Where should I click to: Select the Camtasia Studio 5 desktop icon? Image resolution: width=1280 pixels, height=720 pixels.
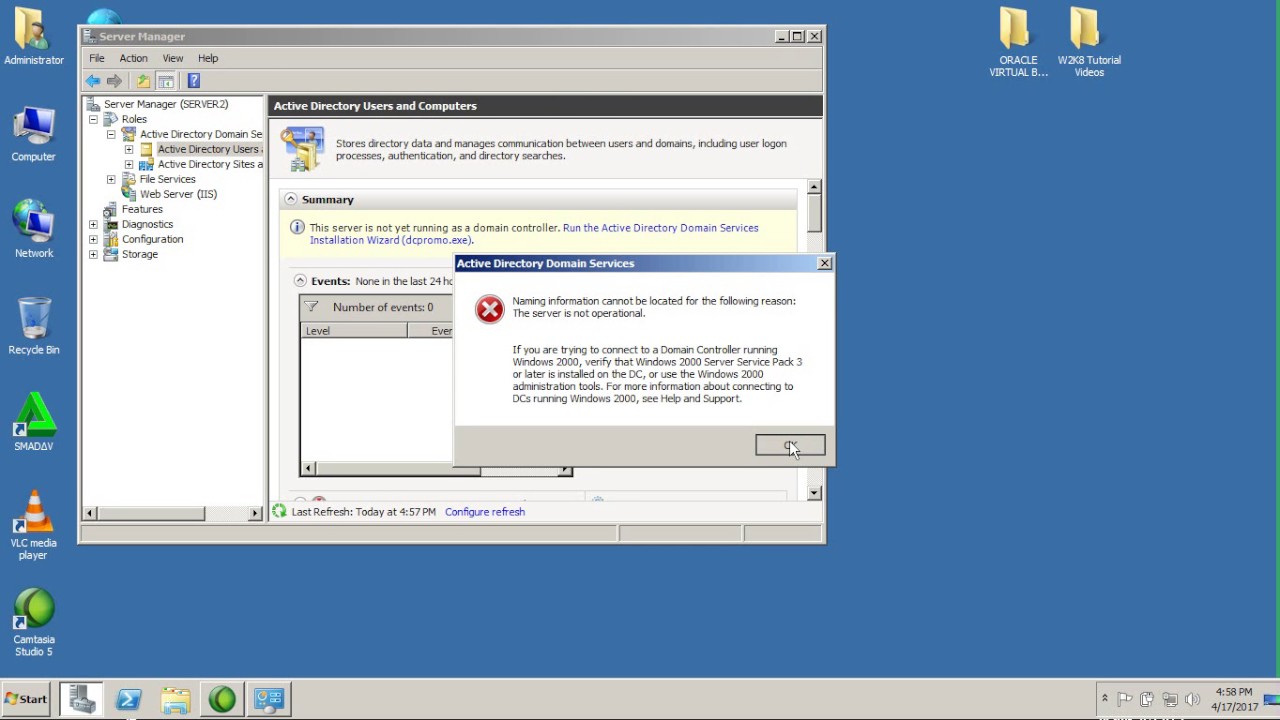(x=34, y=623)
